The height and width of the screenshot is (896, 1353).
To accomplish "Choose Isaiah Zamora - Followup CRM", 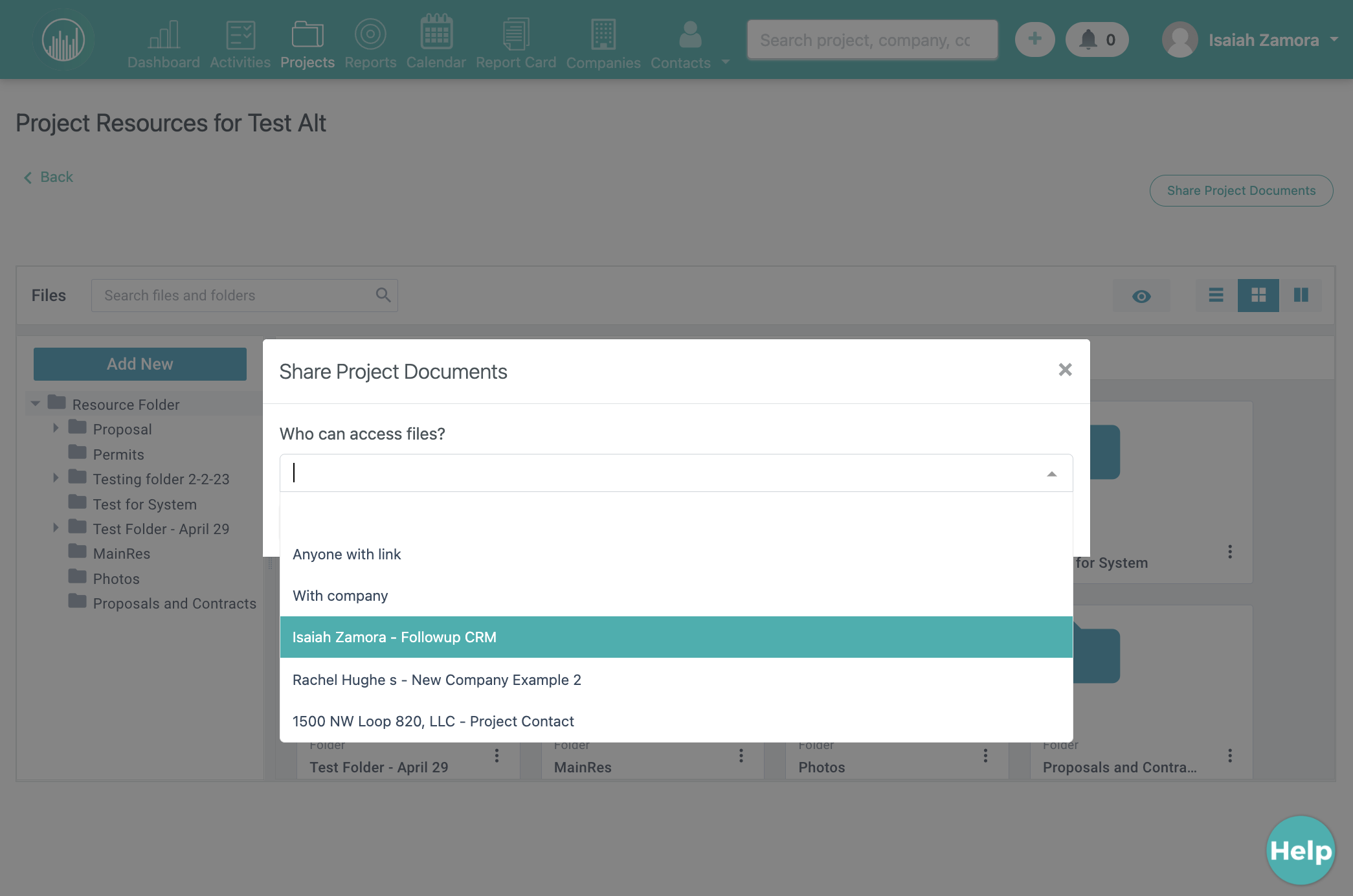I will (676, 637).
